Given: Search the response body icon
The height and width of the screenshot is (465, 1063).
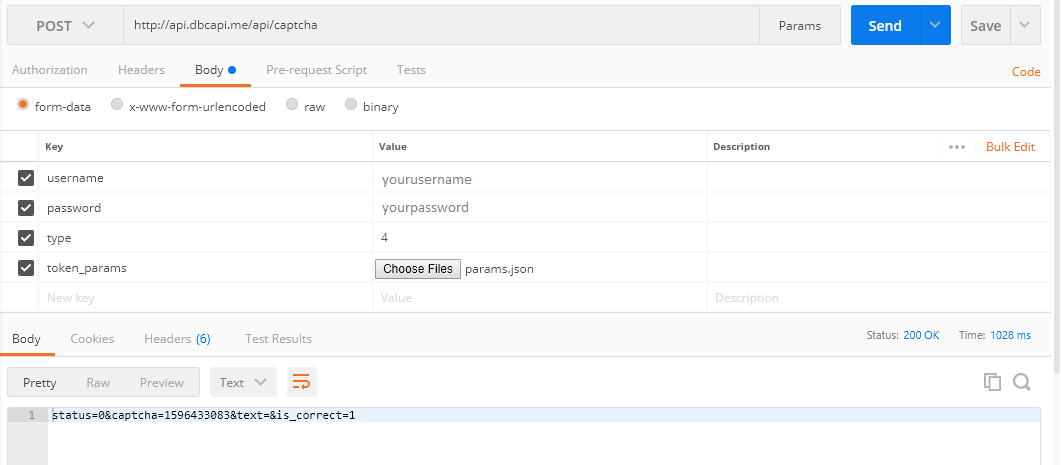Looking at the screenshot, I should 1021,382.
